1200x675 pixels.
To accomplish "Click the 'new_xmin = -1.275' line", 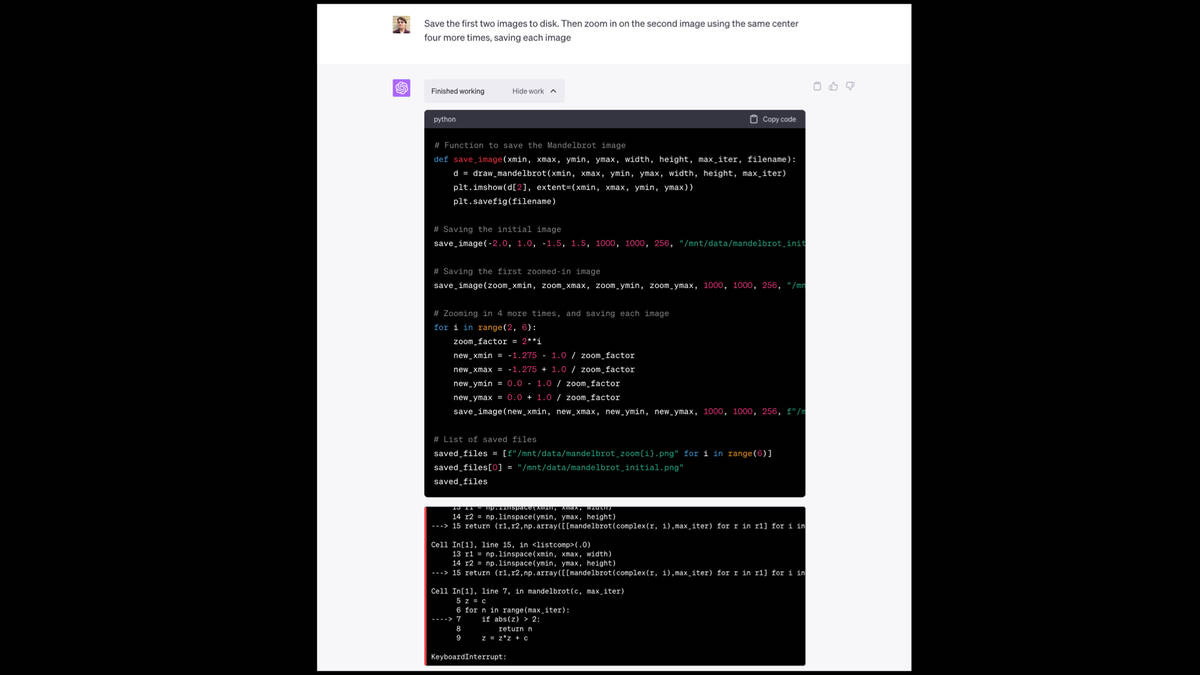I will (544, 355).
